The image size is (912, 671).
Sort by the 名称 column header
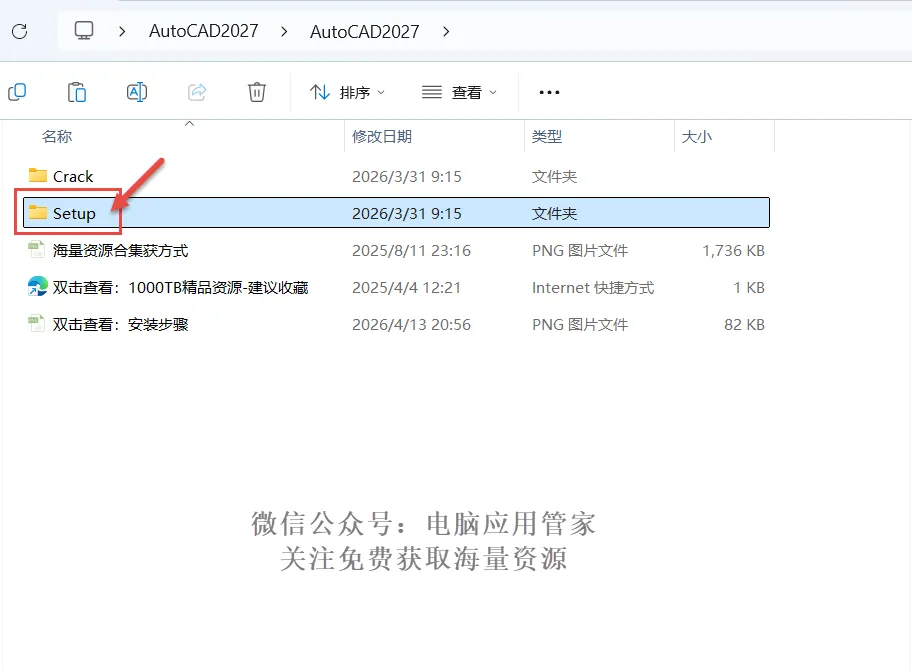(57, 137)
